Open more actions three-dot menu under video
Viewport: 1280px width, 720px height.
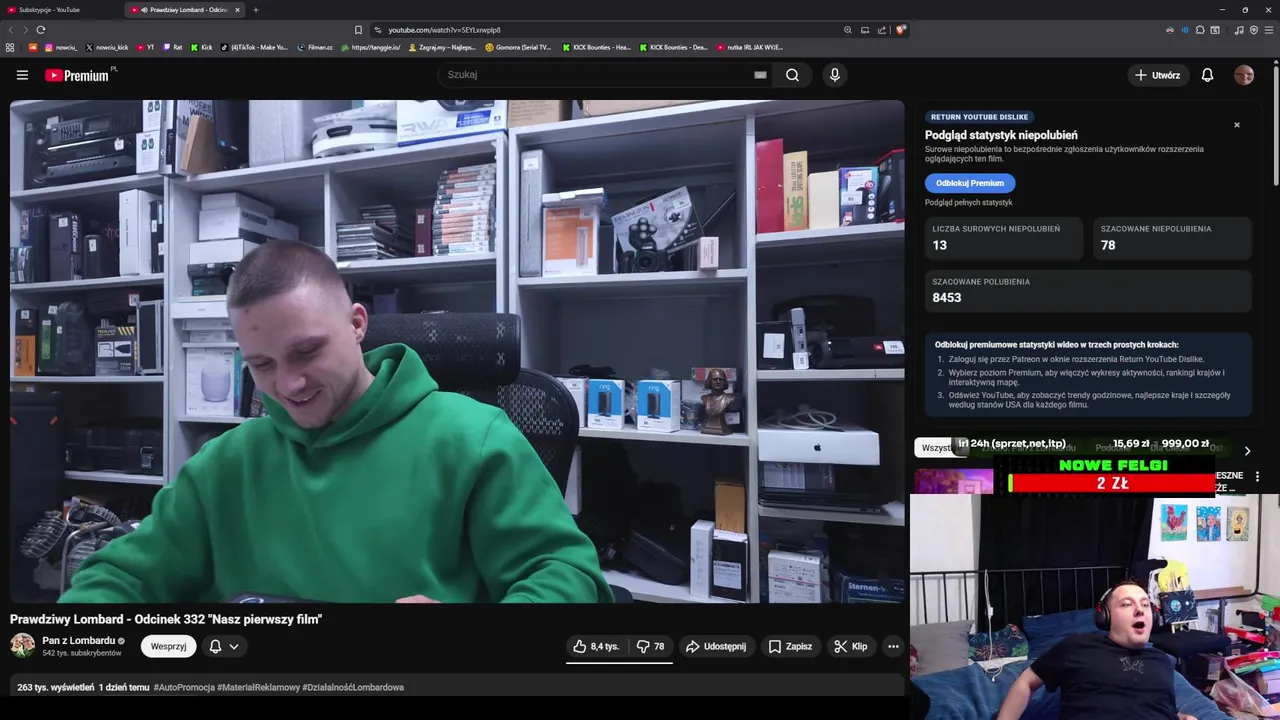click(x=893, y=646)
